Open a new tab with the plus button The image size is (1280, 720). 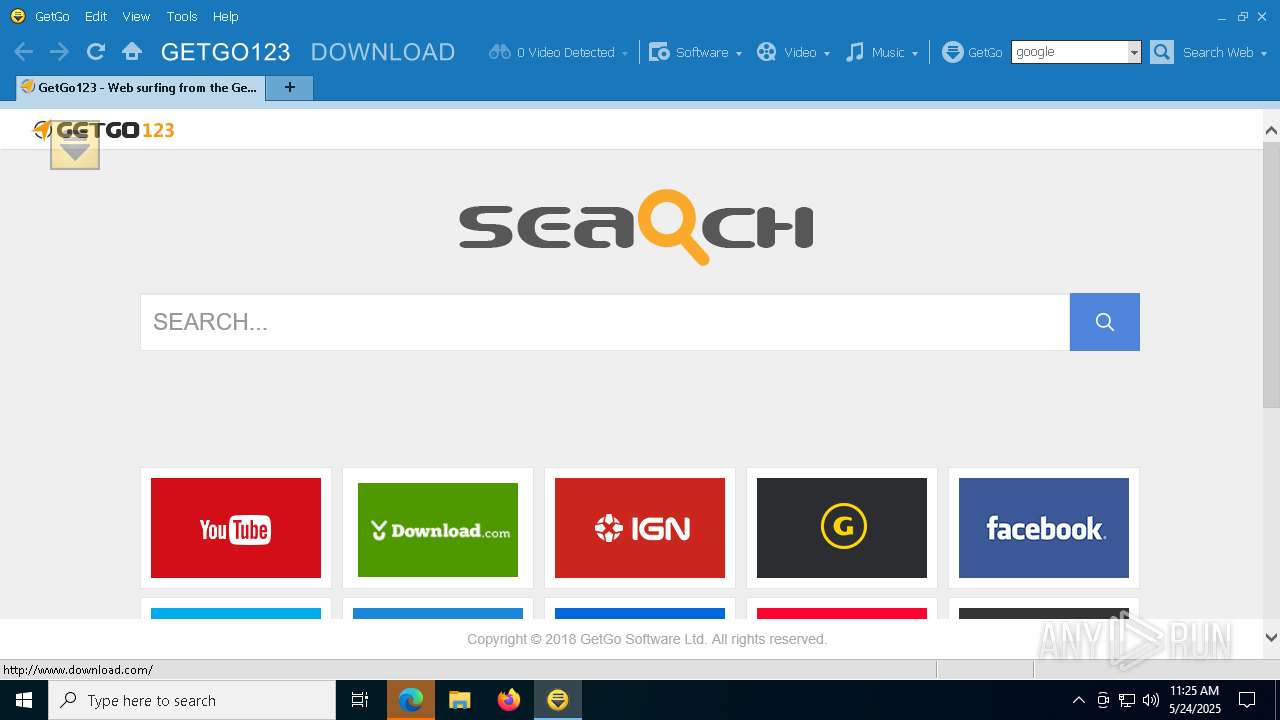(290, 88)
